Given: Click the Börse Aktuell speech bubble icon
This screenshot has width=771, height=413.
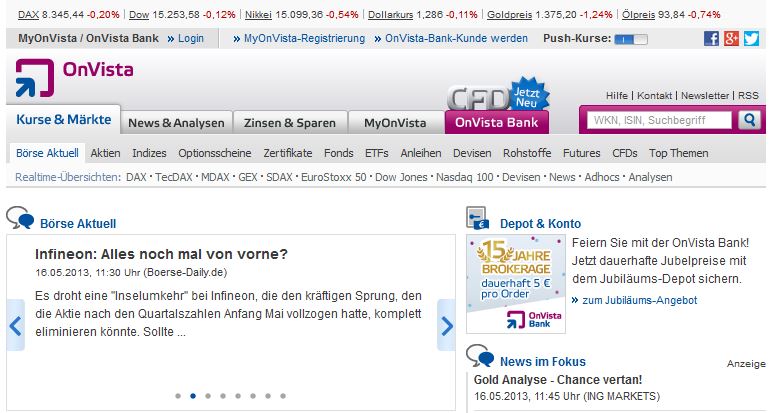Looking at the screenshot, I should pos(20,218).
